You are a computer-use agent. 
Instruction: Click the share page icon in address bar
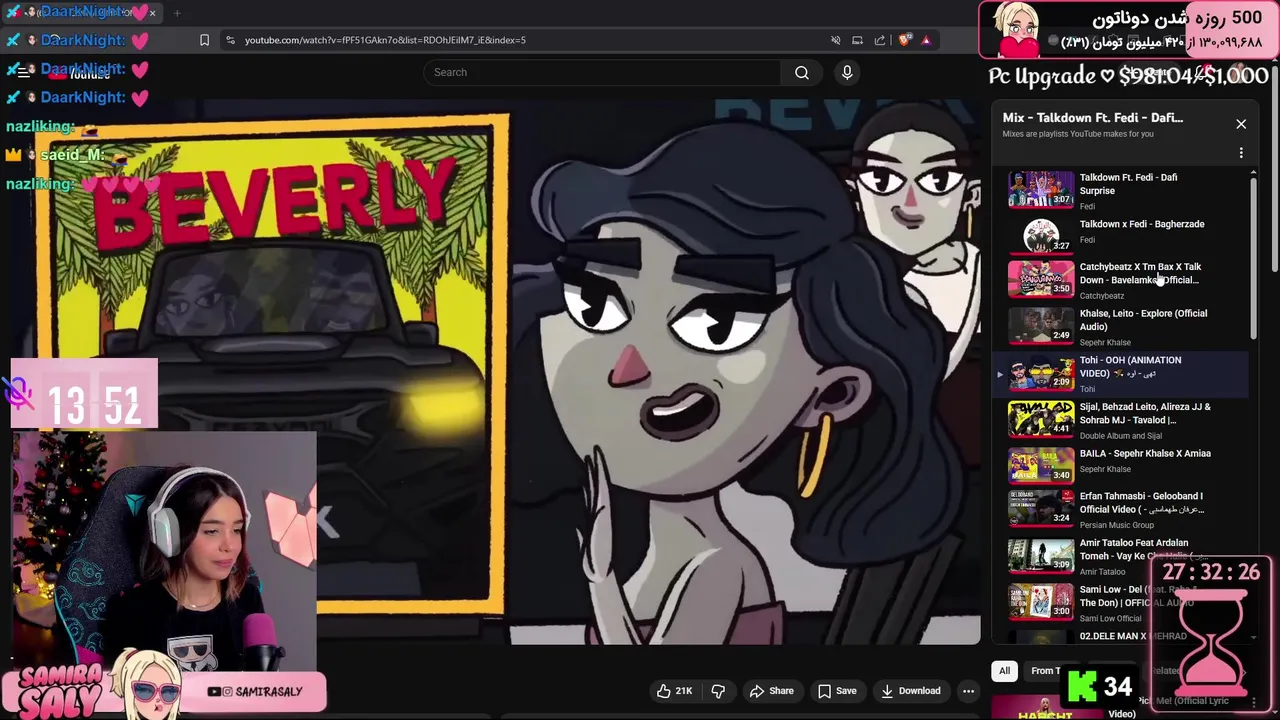(880, 40)
